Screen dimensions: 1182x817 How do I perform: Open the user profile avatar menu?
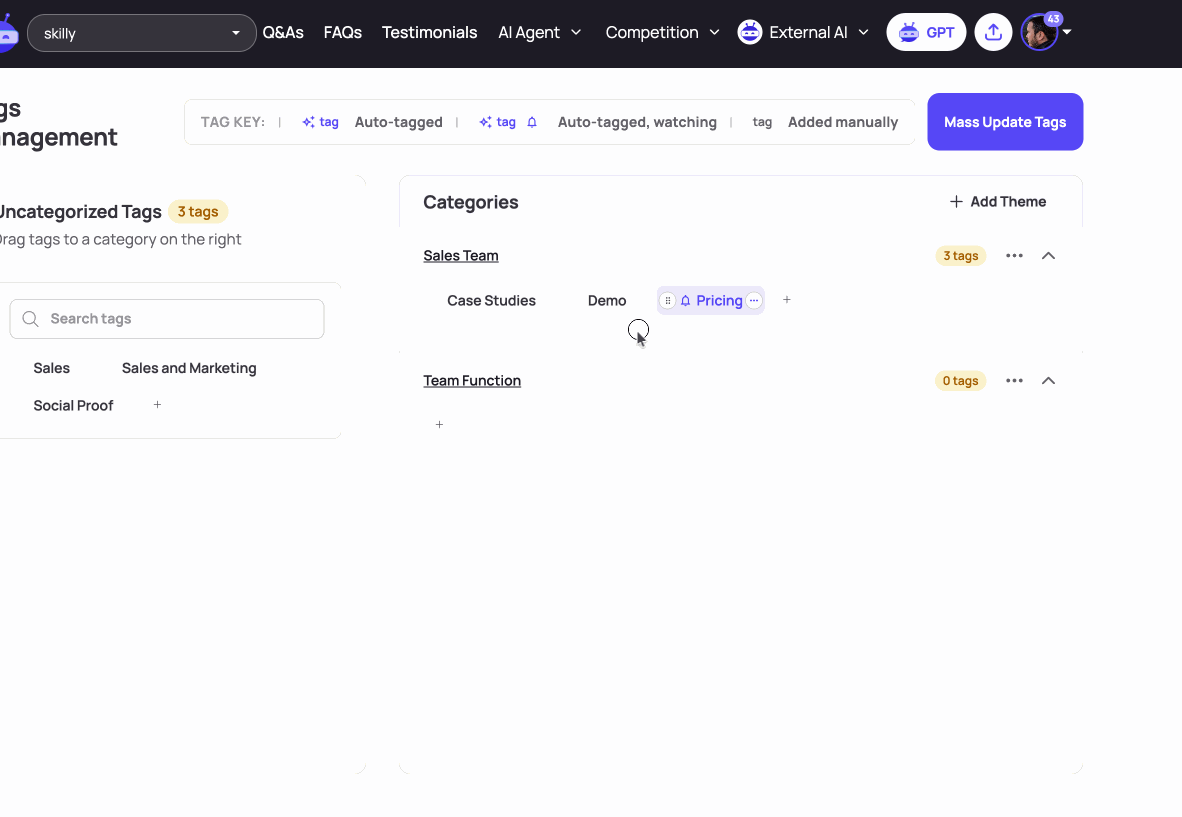[x=1039, y=32]
